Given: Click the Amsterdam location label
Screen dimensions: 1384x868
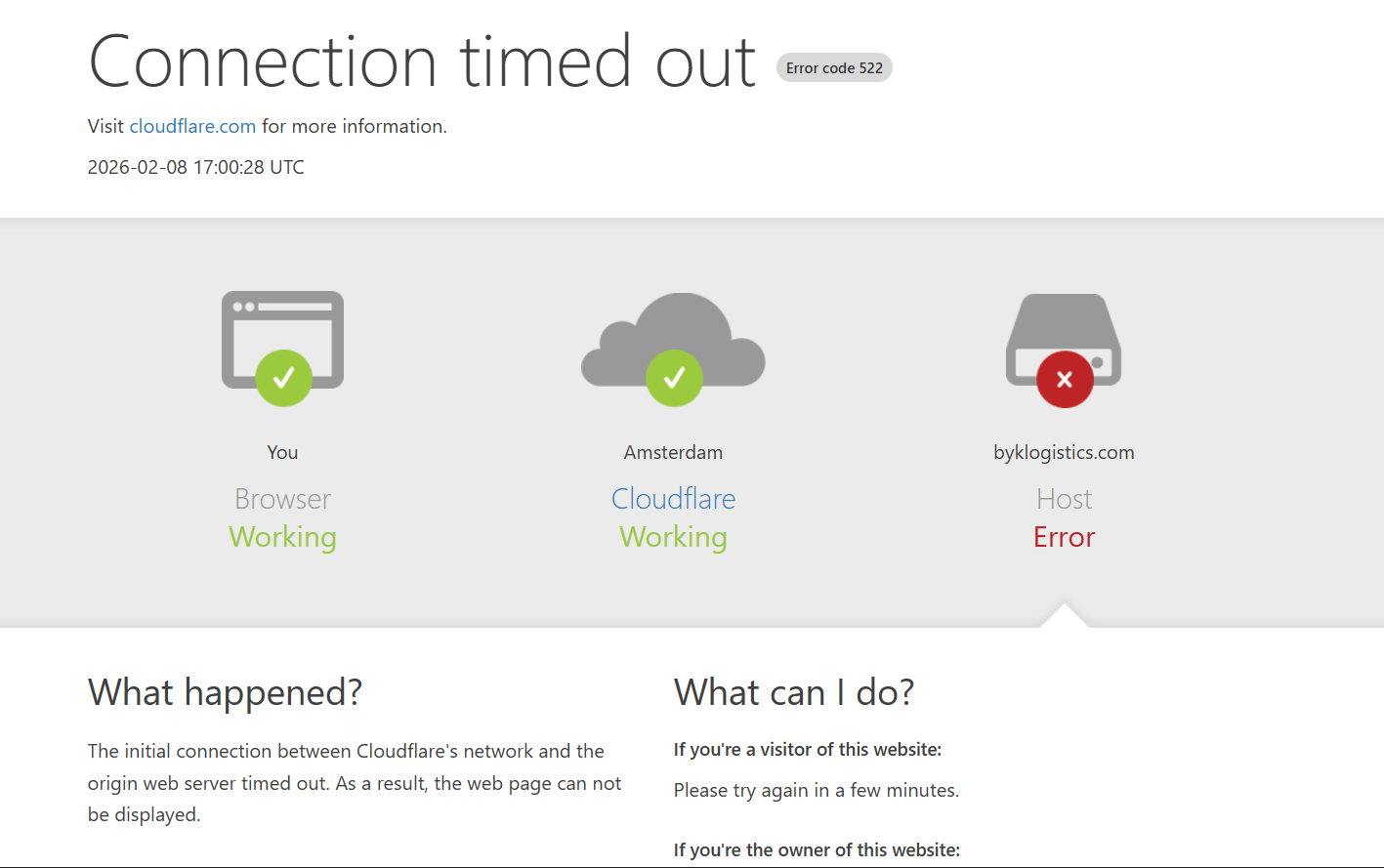Looking at the screenshot, I should [674, 452].
